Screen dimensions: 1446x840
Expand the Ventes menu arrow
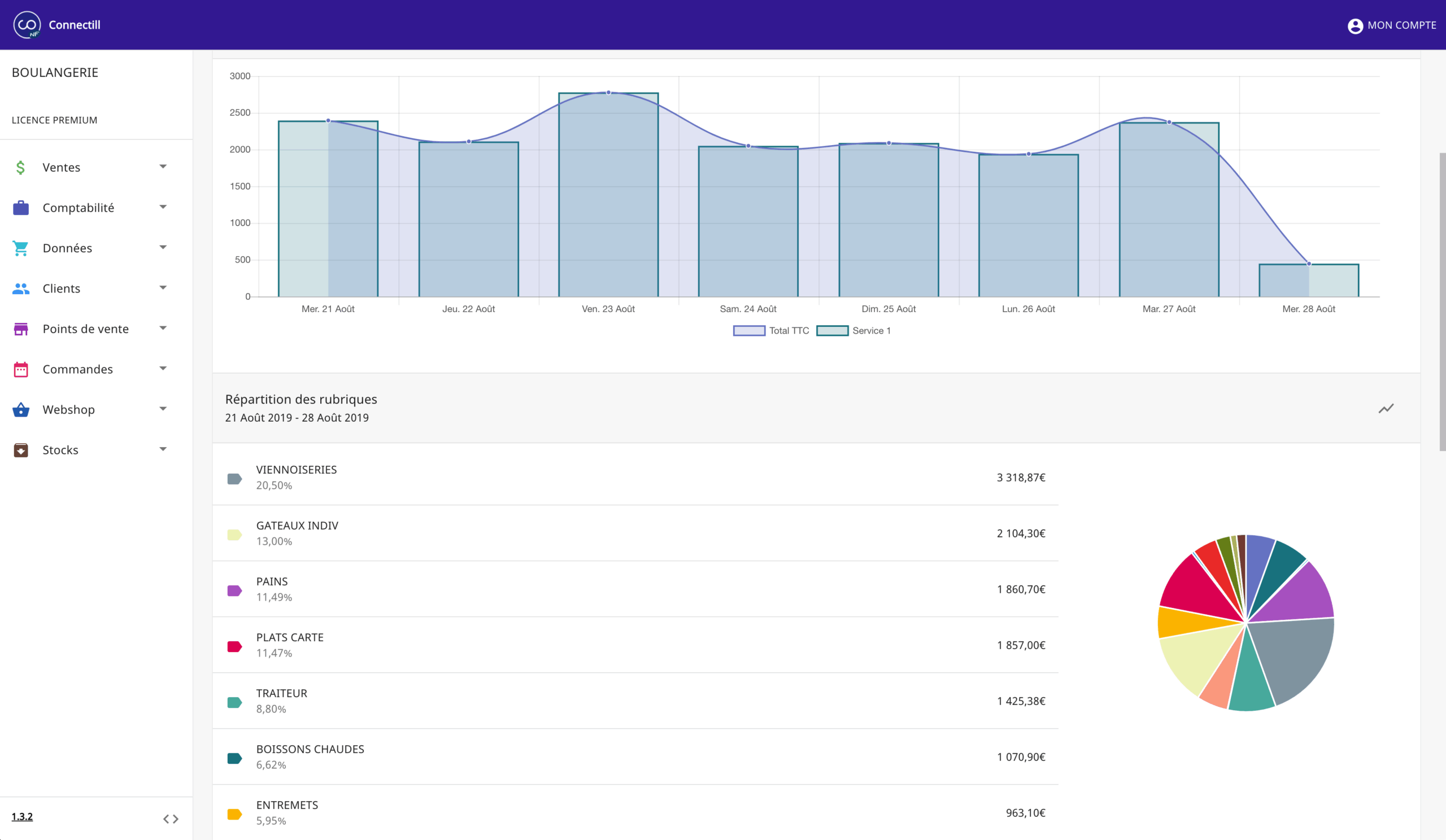click(163, 167)
